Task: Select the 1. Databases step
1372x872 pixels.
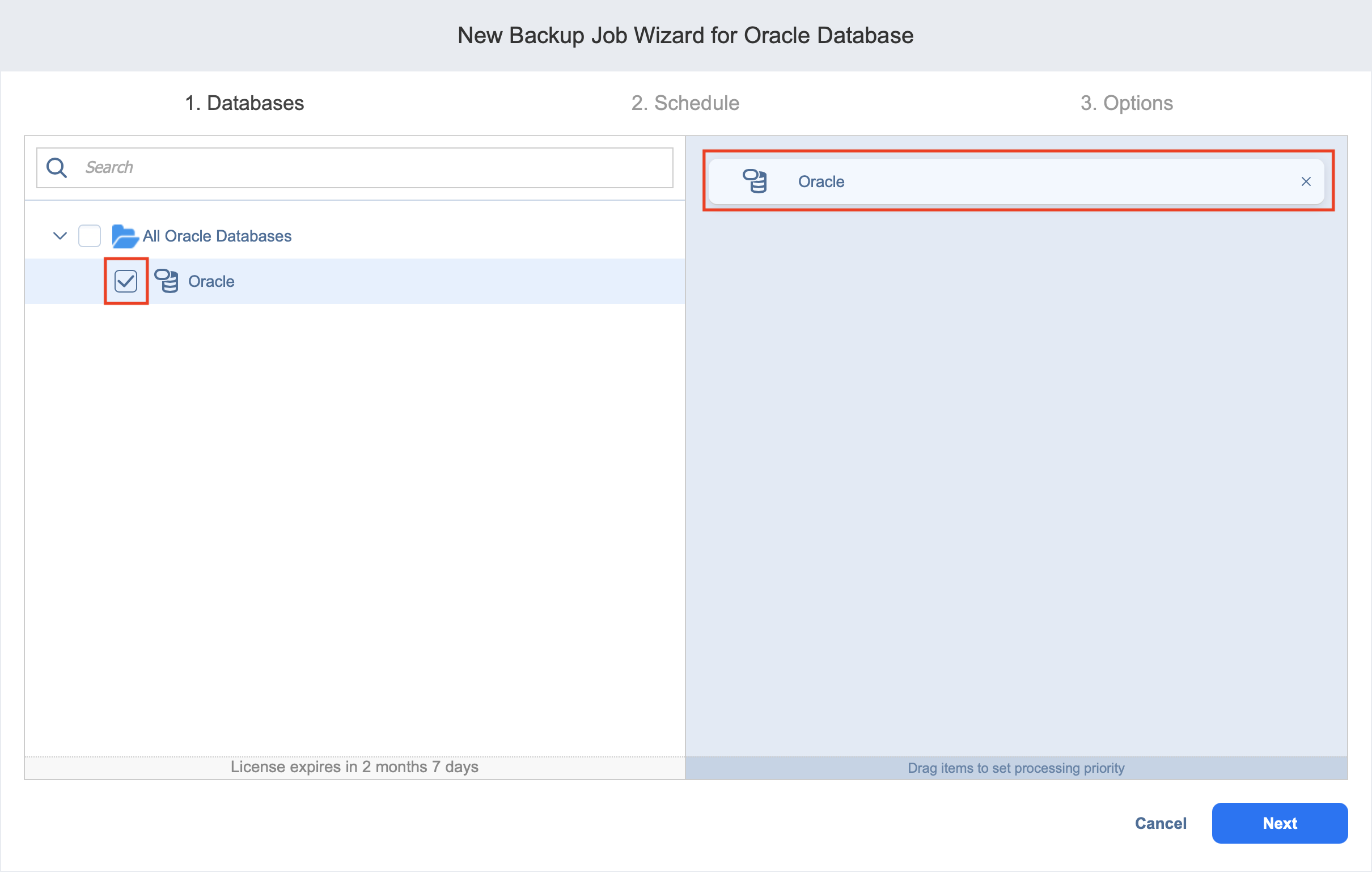Action: (244, 103)
